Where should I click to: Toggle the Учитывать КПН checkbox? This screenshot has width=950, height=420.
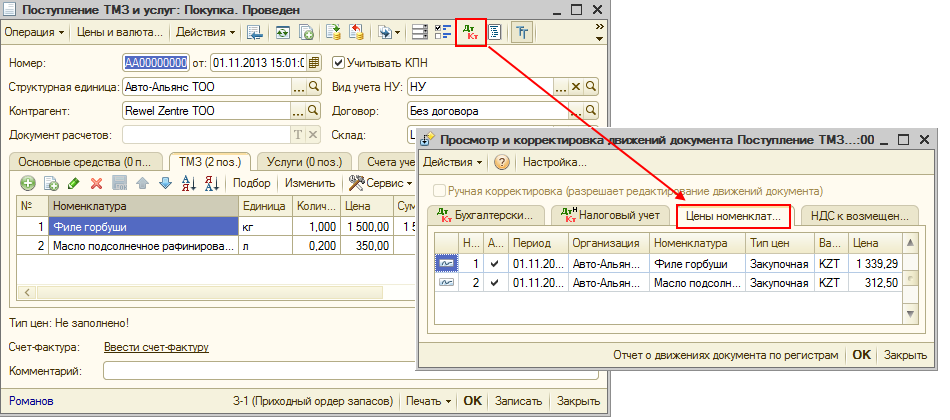[x=338, y=63]
